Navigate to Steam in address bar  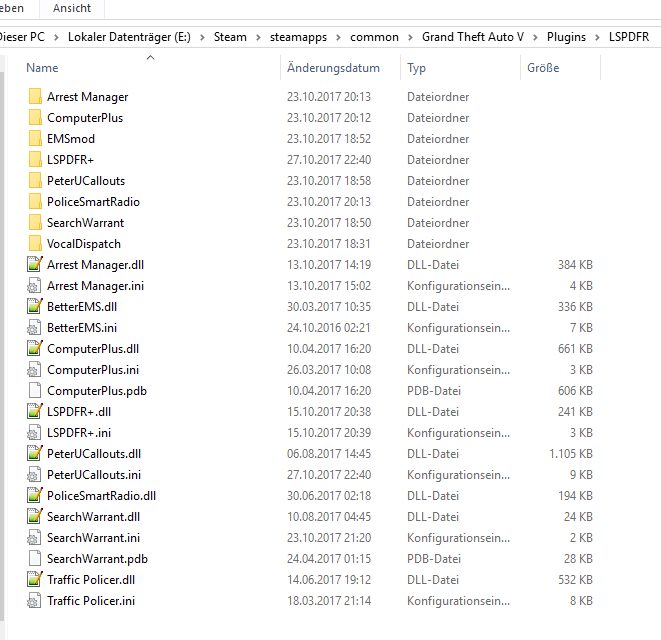230,37
